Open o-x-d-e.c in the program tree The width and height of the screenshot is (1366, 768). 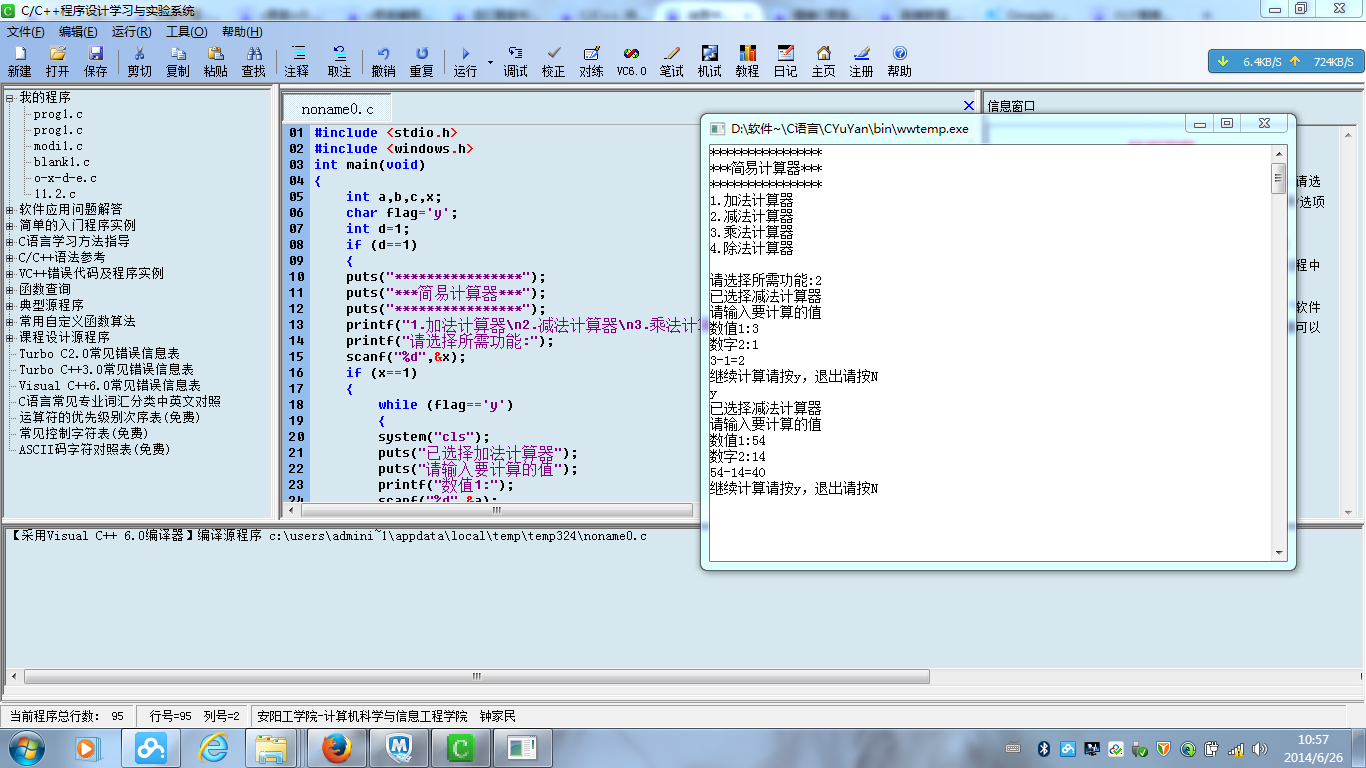tap(65, 178)
